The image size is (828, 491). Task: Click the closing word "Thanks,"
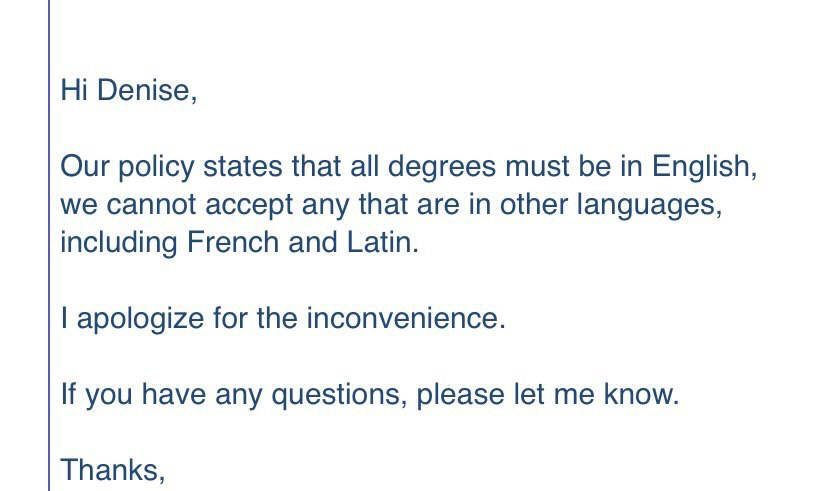coord(113,470)
